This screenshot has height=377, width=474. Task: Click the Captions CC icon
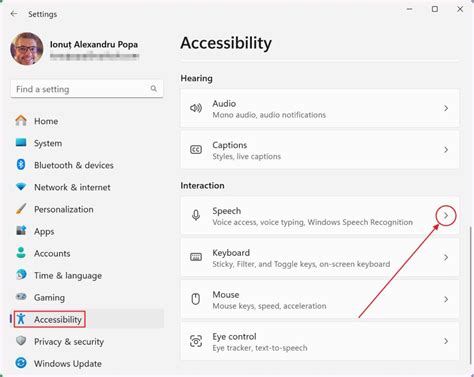point(196,149)
